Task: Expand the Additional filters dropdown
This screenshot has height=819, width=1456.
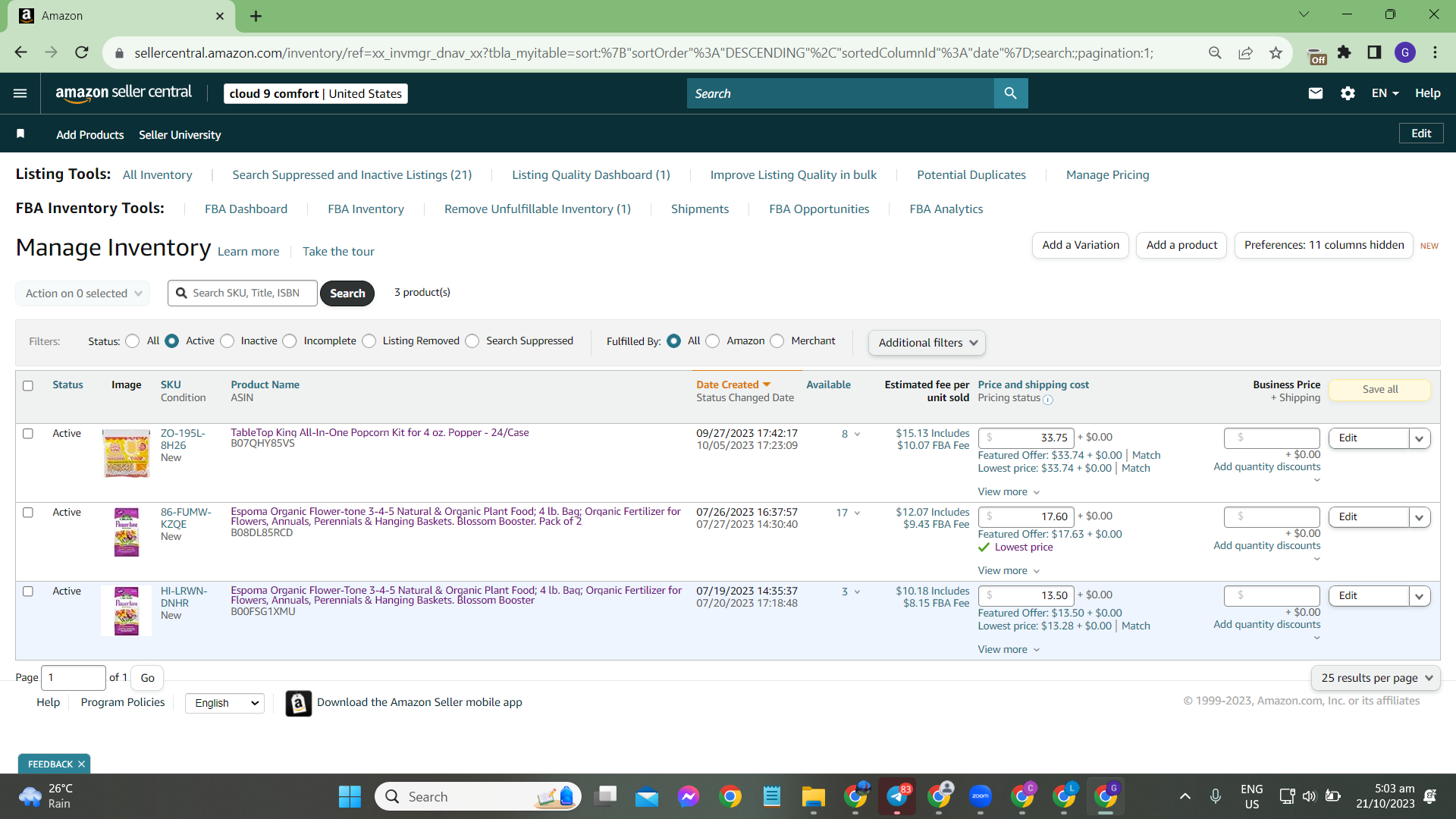Action: [927, 343]
